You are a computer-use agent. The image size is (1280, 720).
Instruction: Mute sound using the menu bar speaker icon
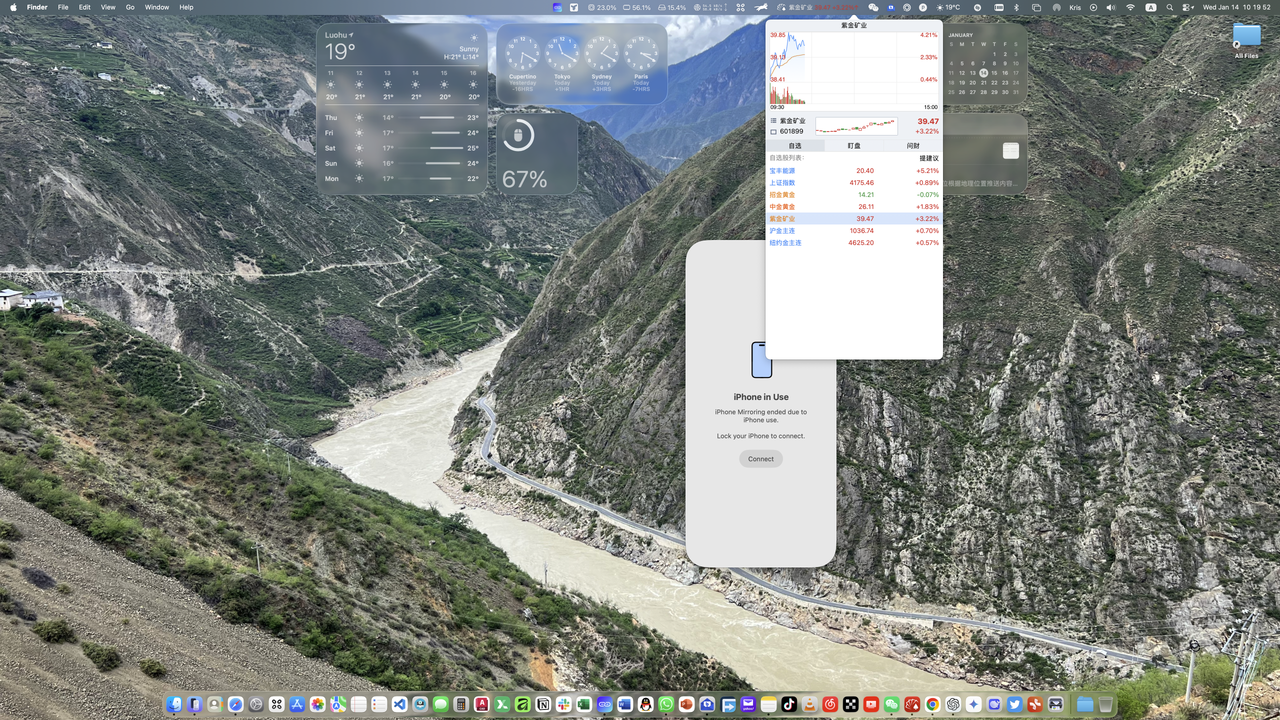1111,8
